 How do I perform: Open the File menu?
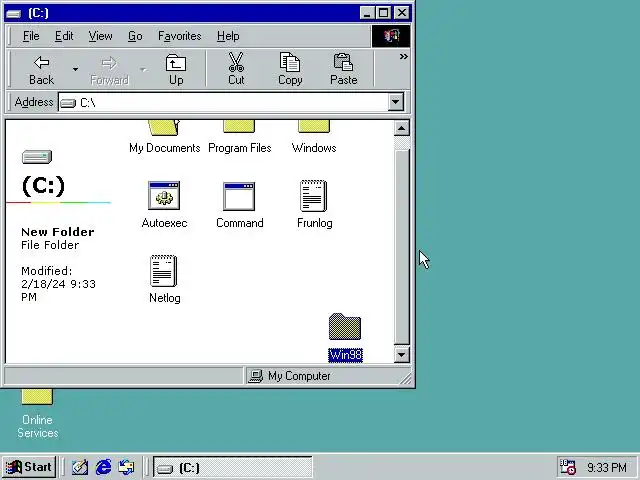(x=31, y=36)
